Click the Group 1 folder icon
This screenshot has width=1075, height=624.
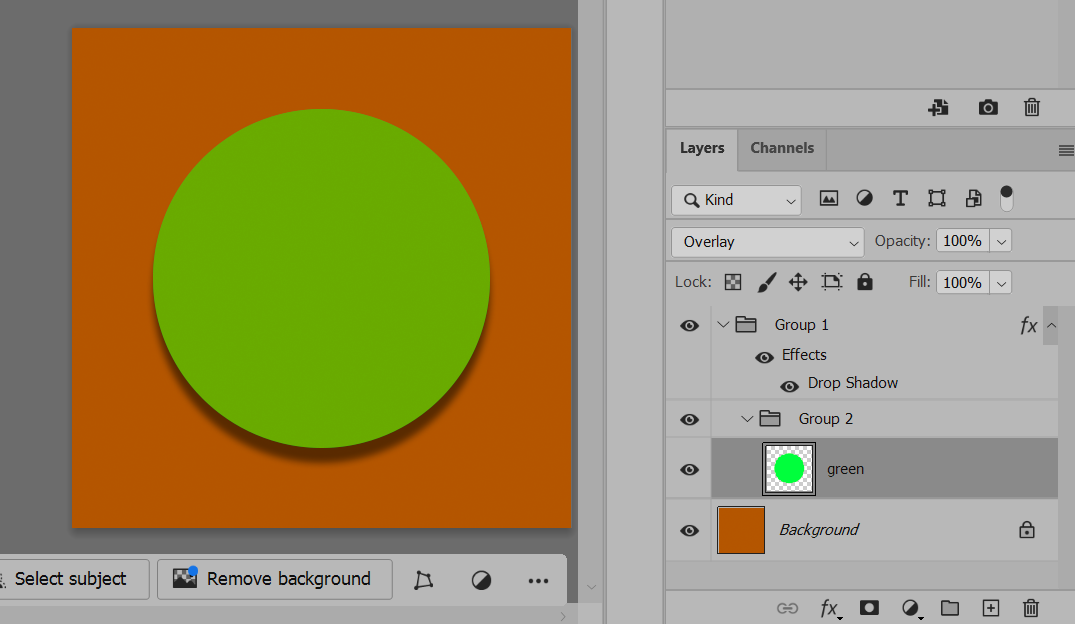coord(746,324)
